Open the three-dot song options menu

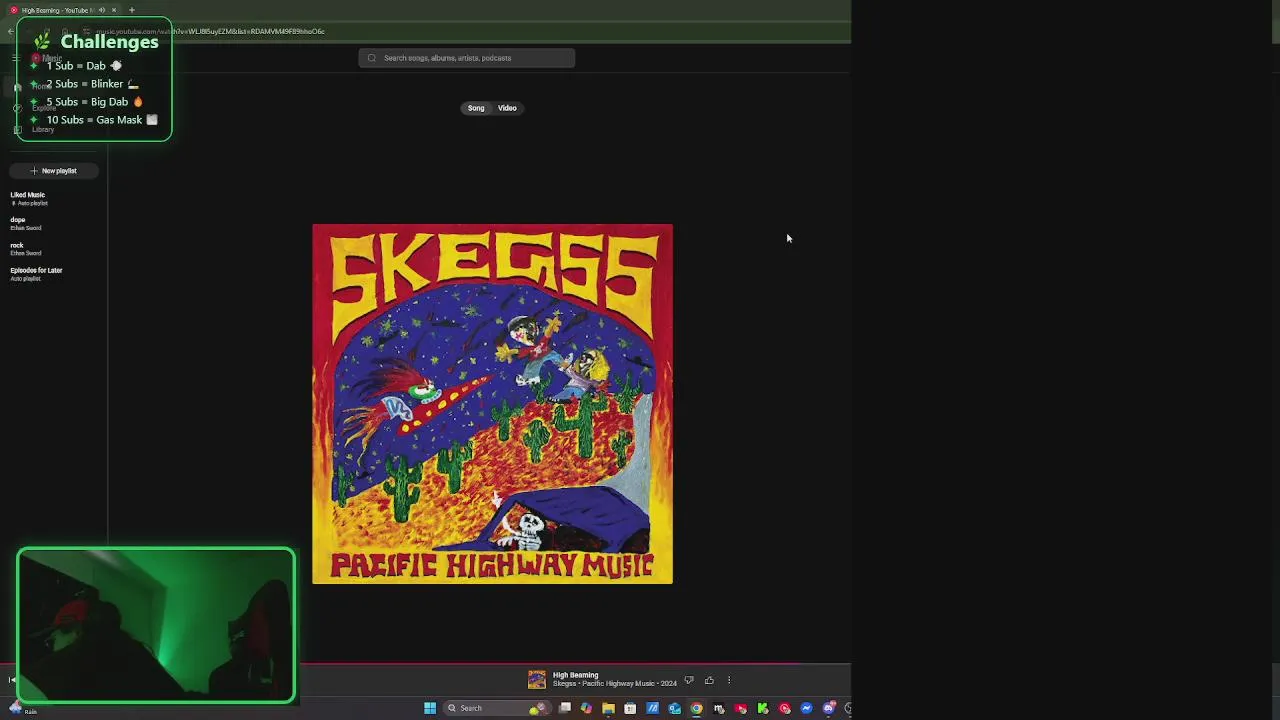pos(728,680)
